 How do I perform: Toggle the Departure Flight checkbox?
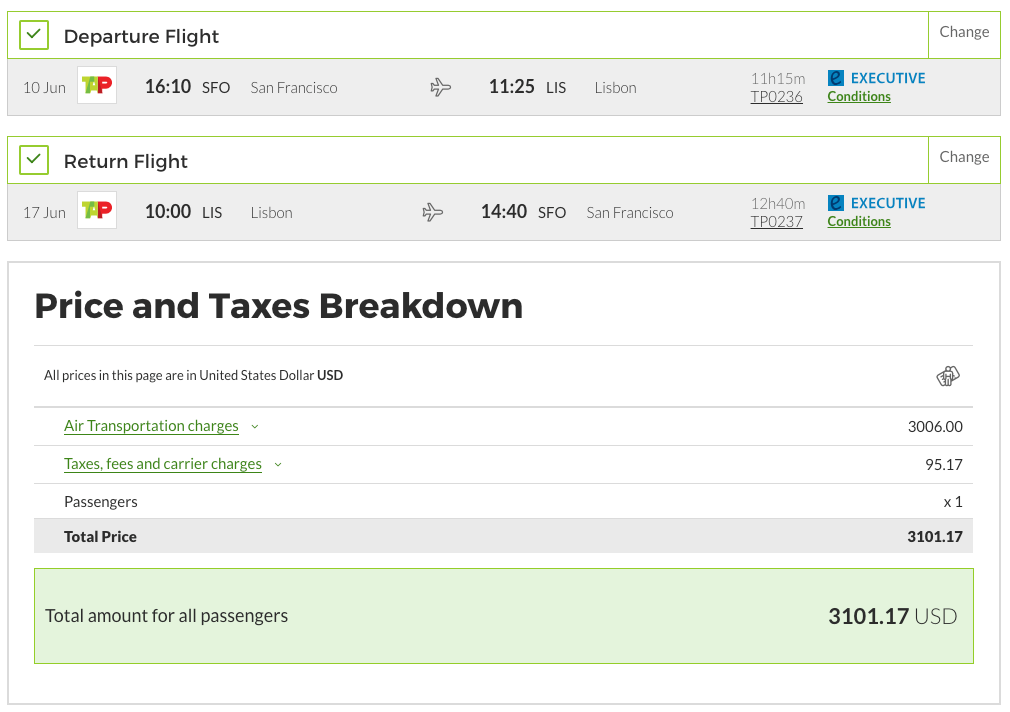pyautogui.click(x=35, y=36)
